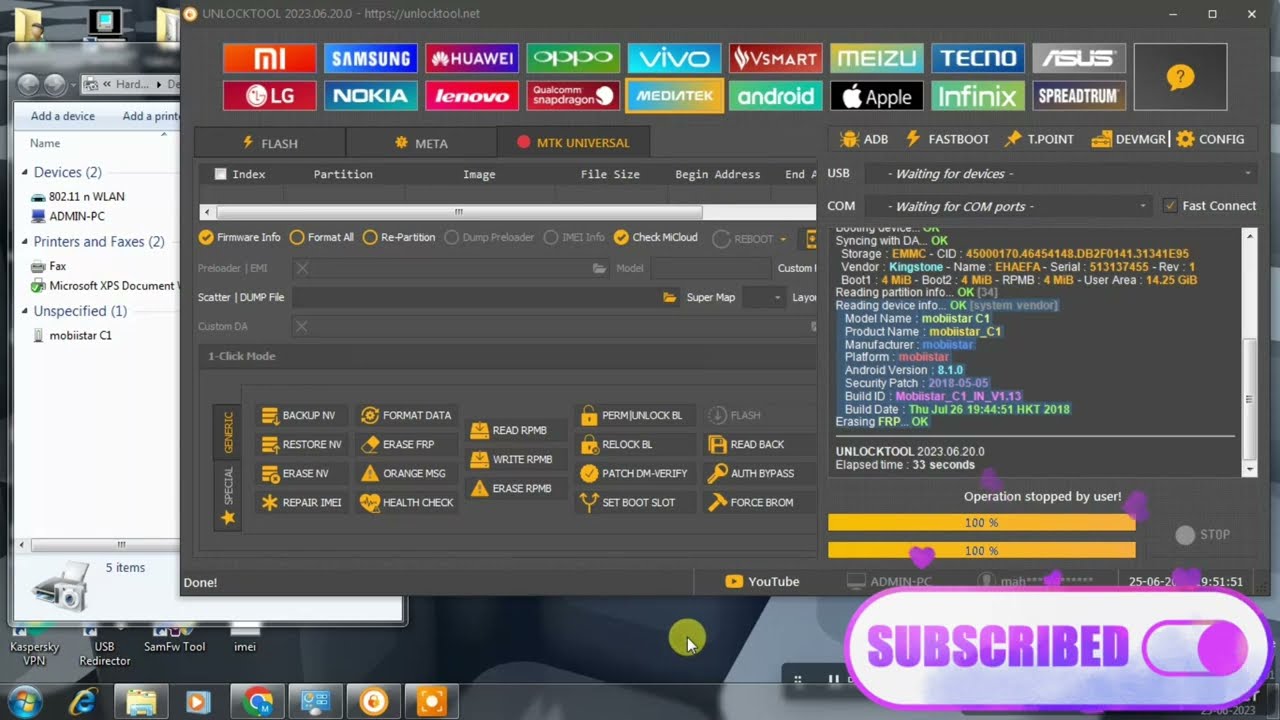Toggle the Check MiCloud option
Screen dimensions: 1280x720
tap(656, 238)
